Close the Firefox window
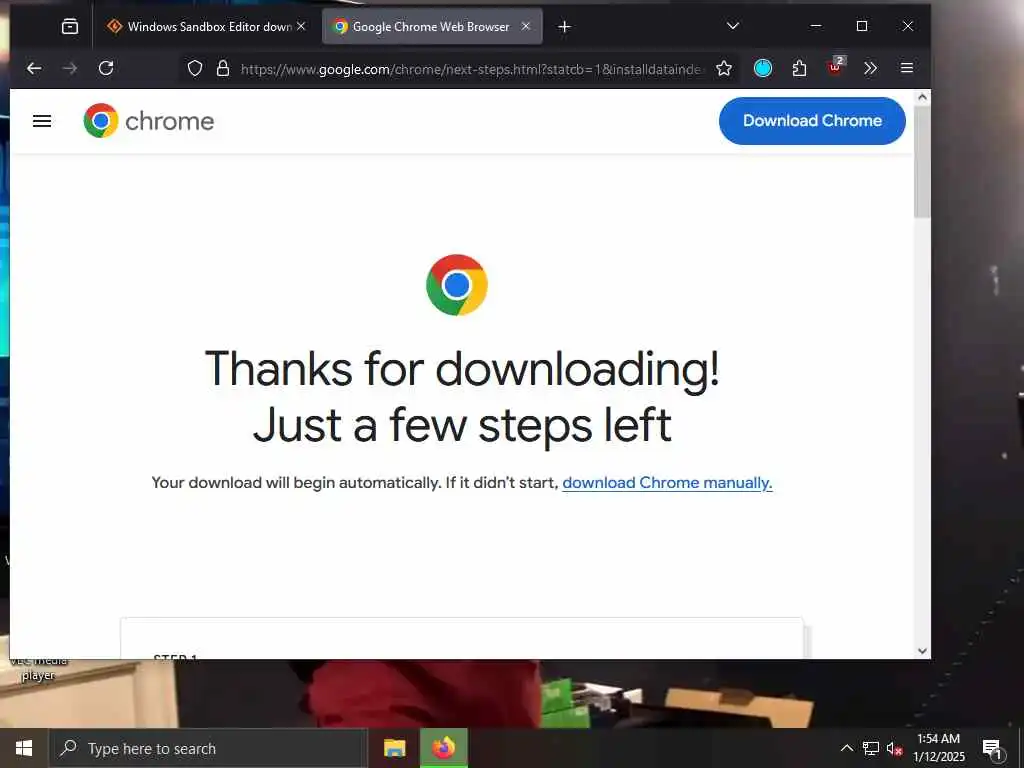 908,26
